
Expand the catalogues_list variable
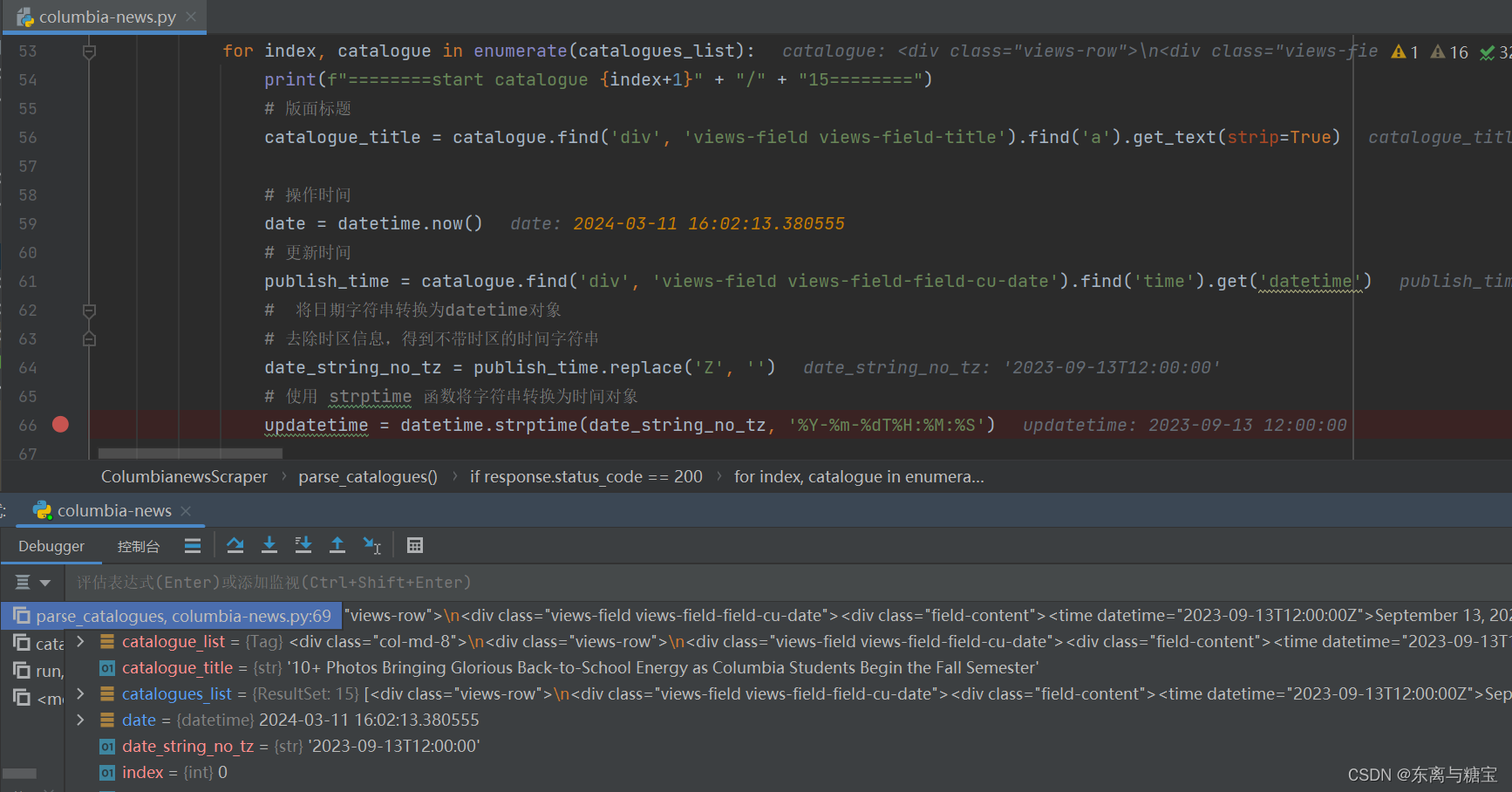pyautogui.click(x=80, y=694)
